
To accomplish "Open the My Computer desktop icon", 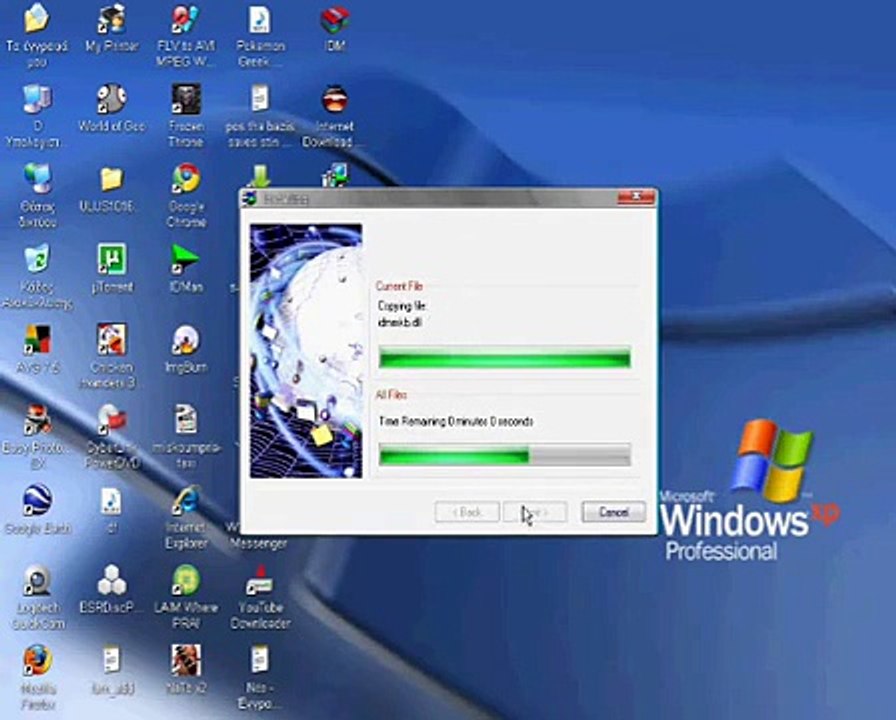I will pos(37,99).
